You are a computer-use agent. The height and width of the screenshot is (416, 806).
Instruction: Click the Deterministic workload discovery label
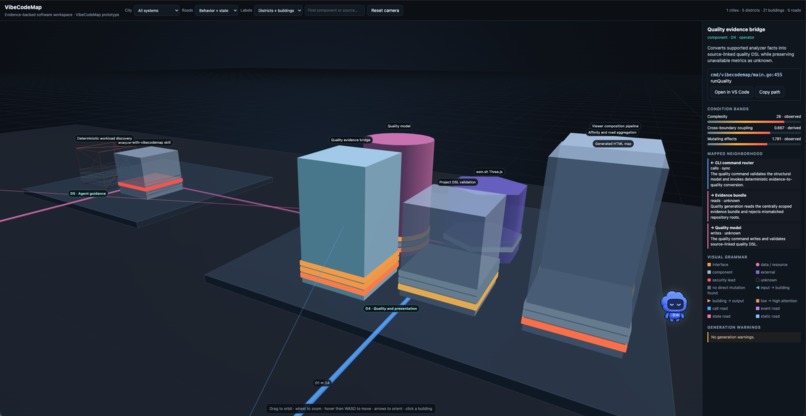(104, 138)
